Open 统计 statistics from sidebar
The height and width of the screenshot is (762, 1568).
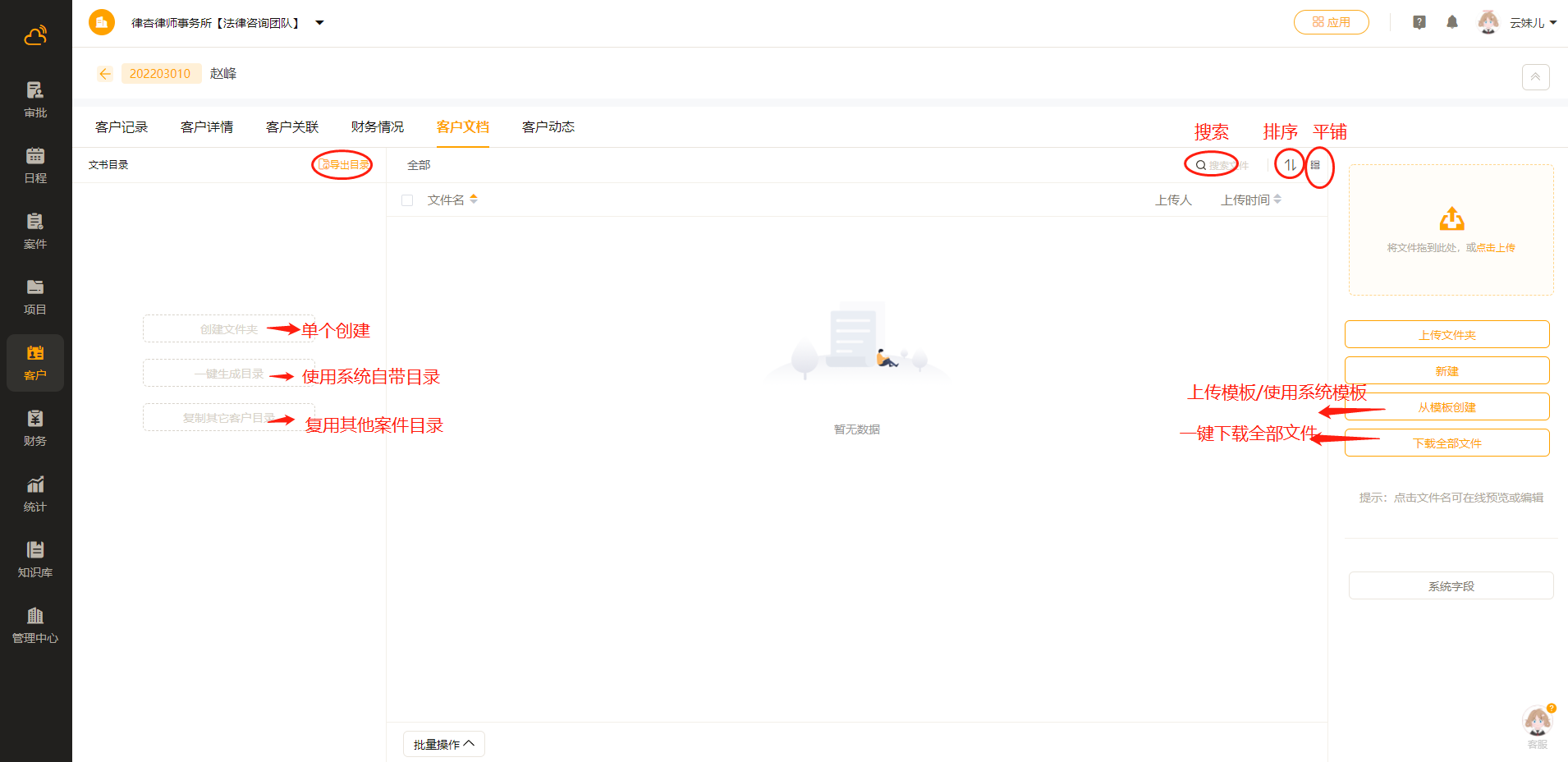(35, 493)
